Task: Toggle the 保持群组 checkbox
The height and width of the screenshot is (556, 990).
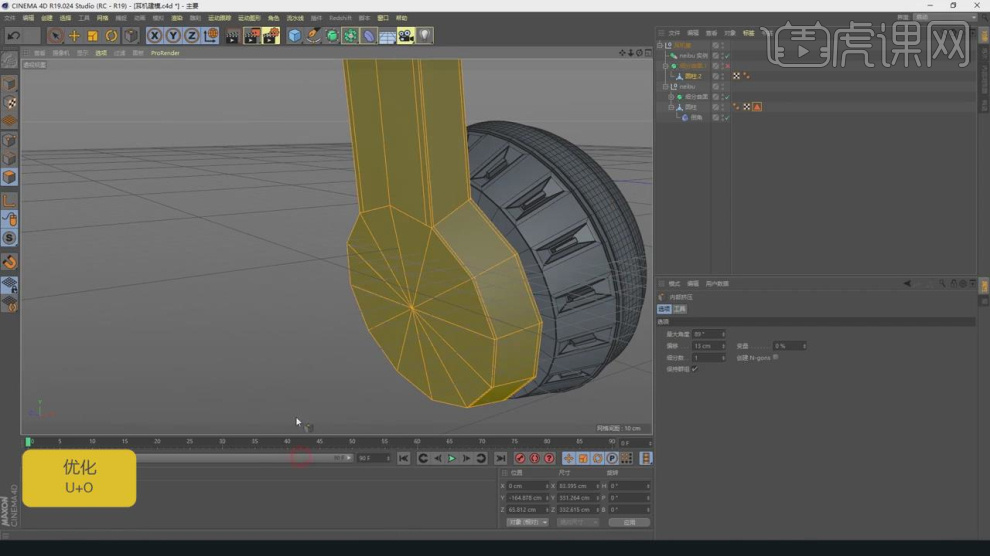Action: point(695,369)
